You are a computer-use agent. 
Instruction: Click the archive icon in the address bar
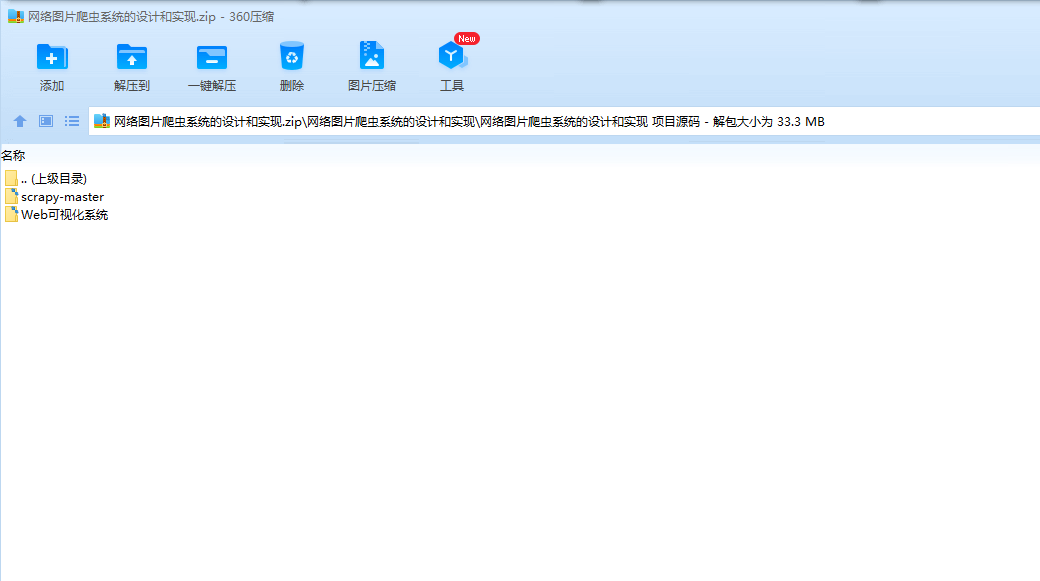(x=101, y=121)
